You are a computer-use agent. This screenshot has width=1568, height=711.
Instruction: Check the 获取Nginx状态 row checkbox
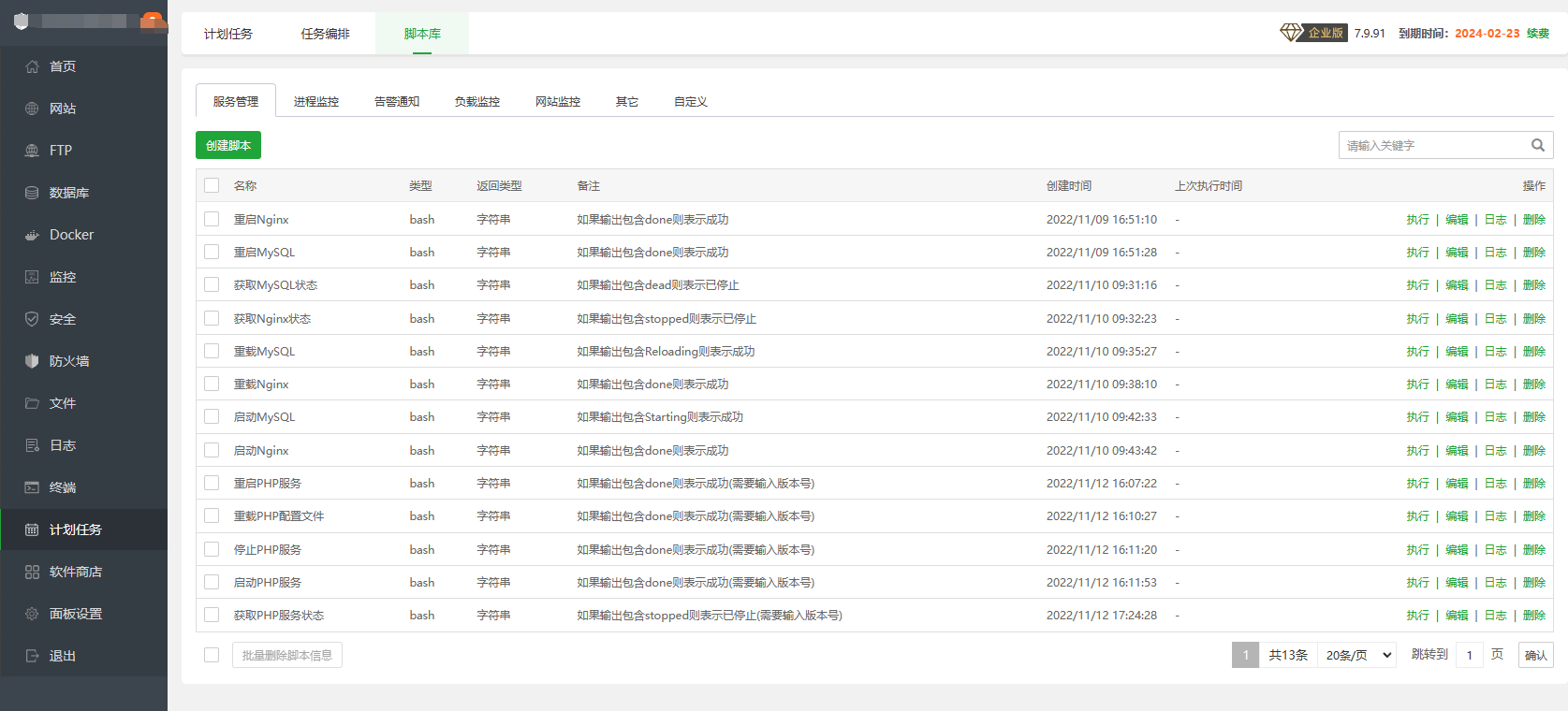[x=212, y=318]
